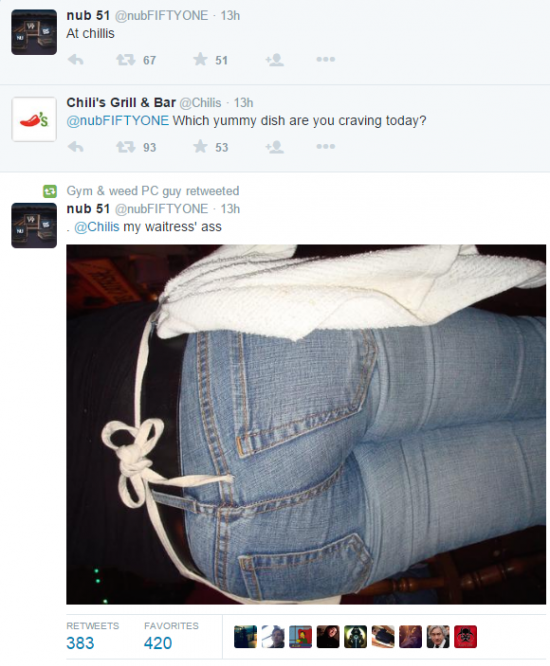
Task: Open nub 51's avatar on the first tweet
Action: (34, 32)
